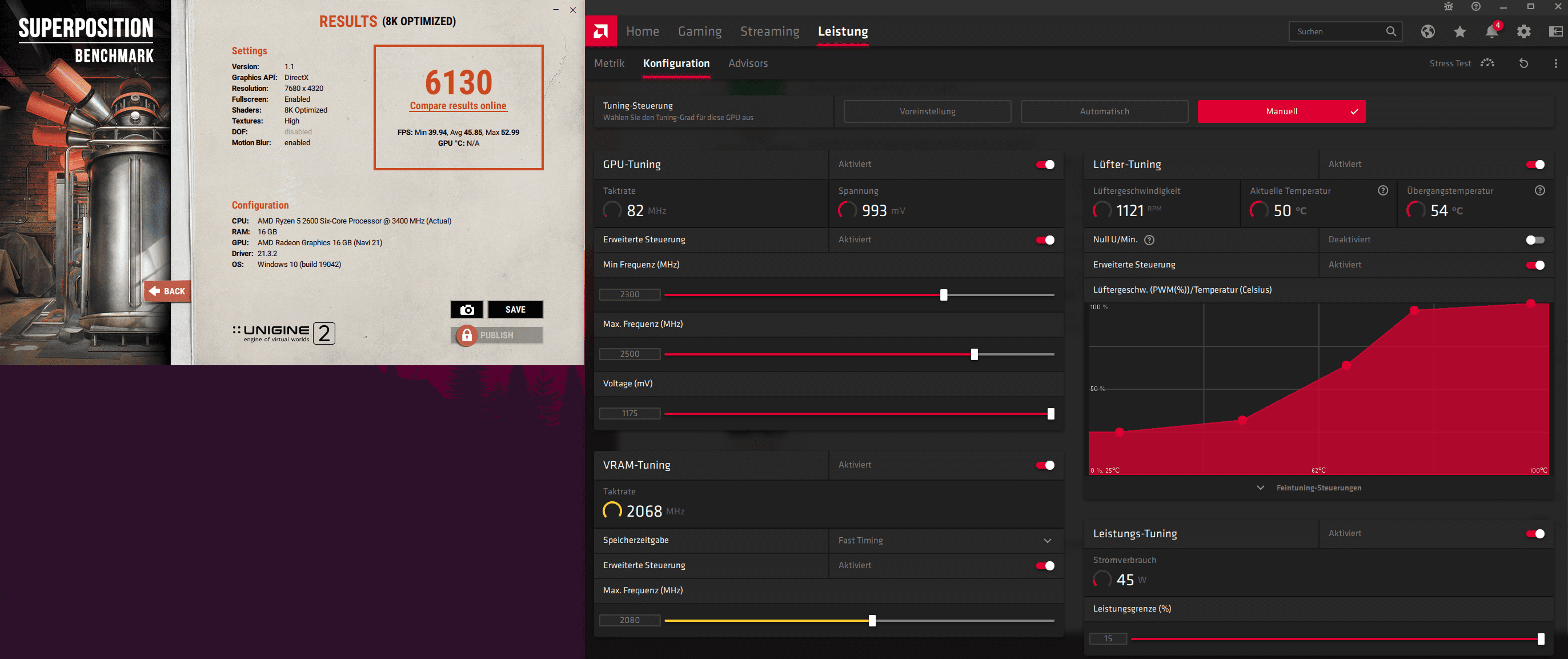Open settings gear icon in AMD software
Image resolution: width=1568 pixels, height=659 pixels.
click(x=1523, y=31)
